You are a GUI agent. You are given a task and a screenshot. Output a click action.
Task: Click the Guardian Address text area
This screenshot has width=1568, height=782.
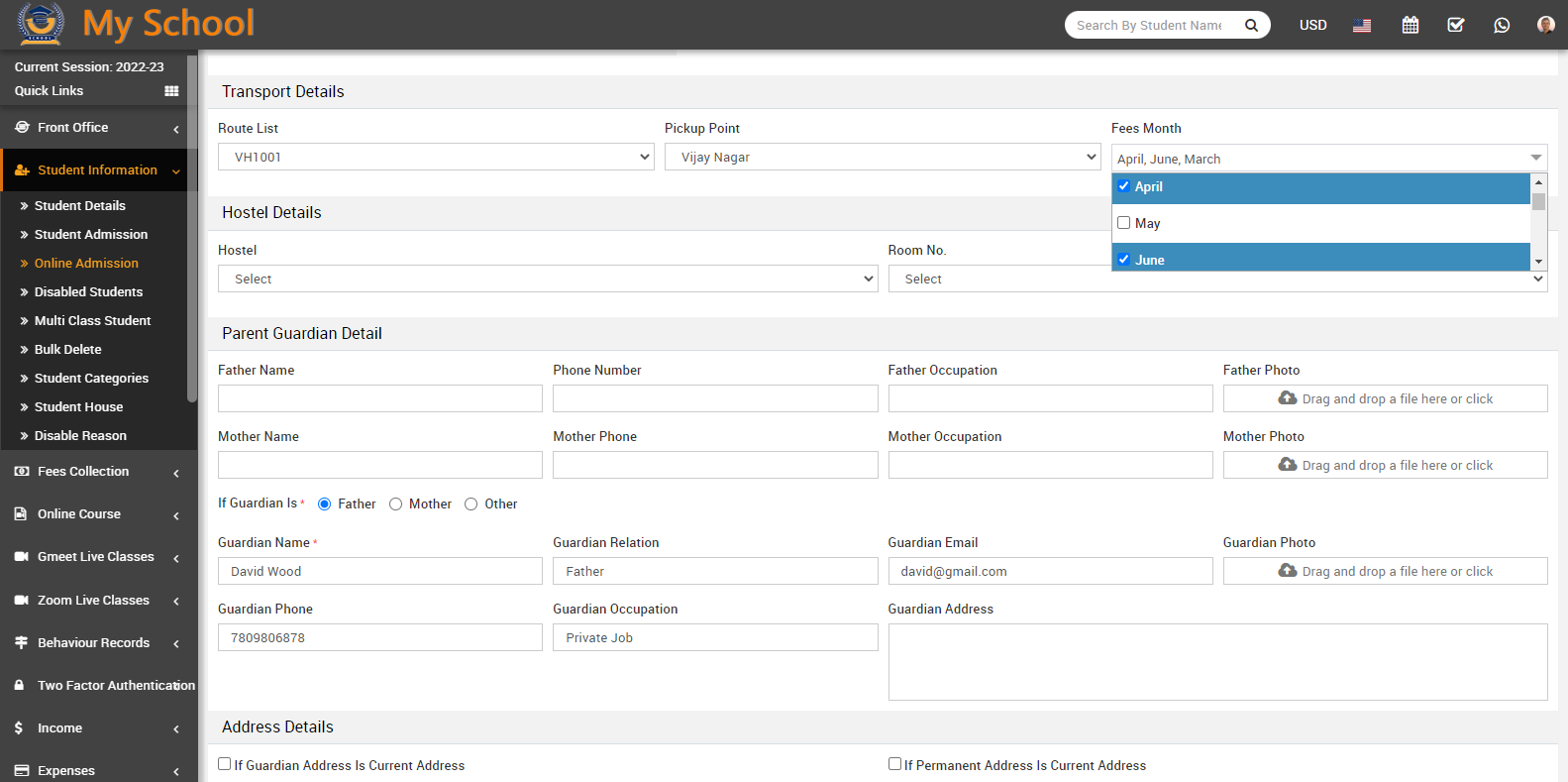[1217, 661]
